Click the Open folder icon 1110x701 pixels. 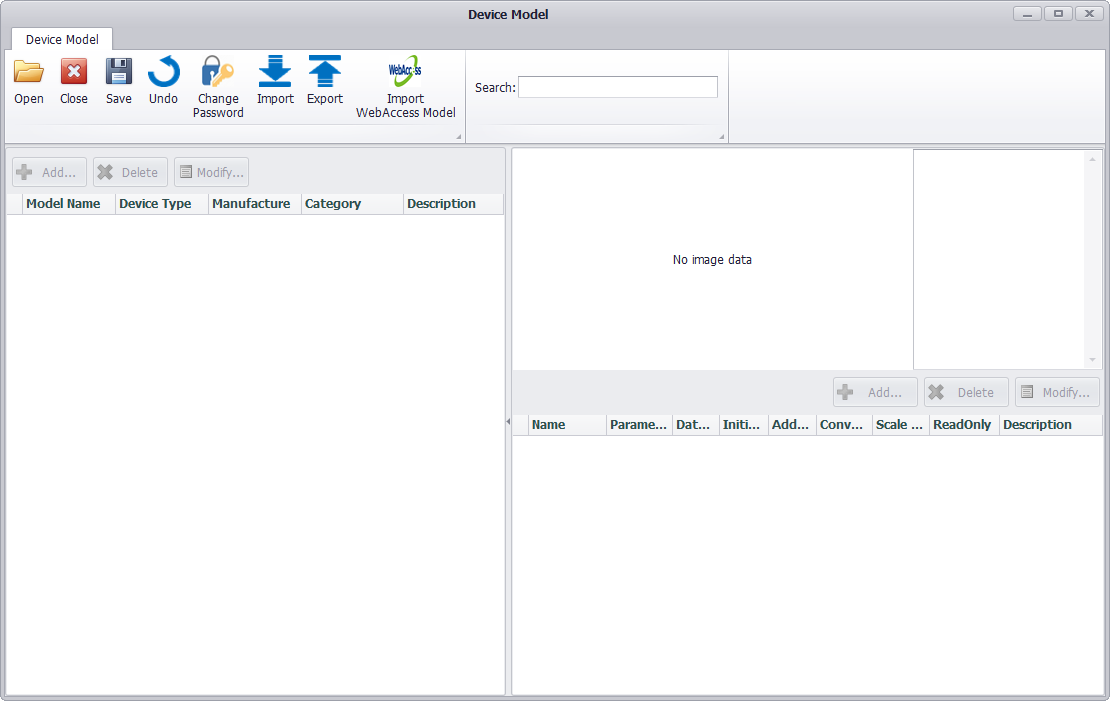pyautogui.click(x=29, y=73)
